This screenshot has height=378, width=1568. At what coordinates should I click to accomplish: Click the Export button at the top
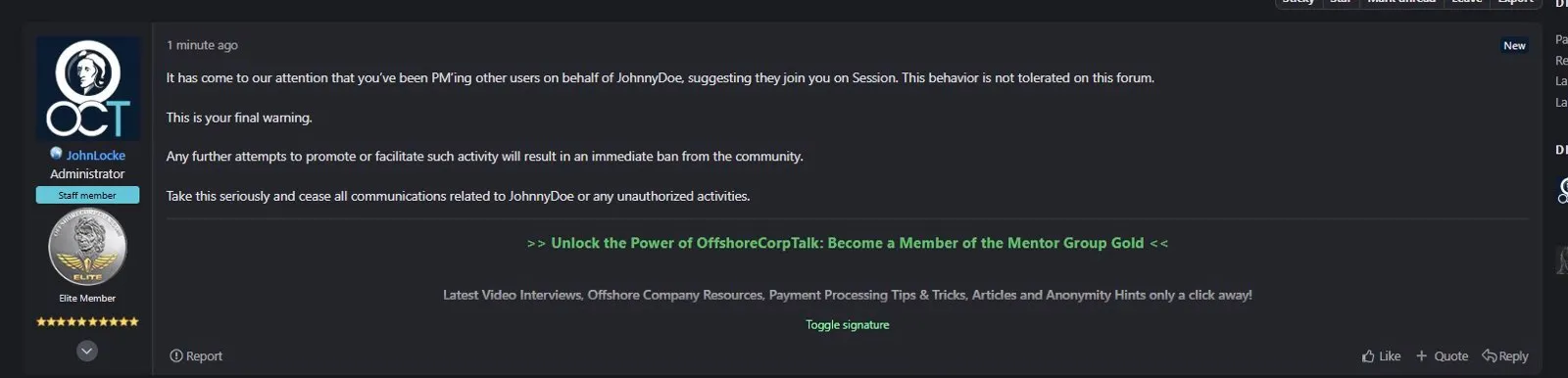click(x=1515, y=2)
